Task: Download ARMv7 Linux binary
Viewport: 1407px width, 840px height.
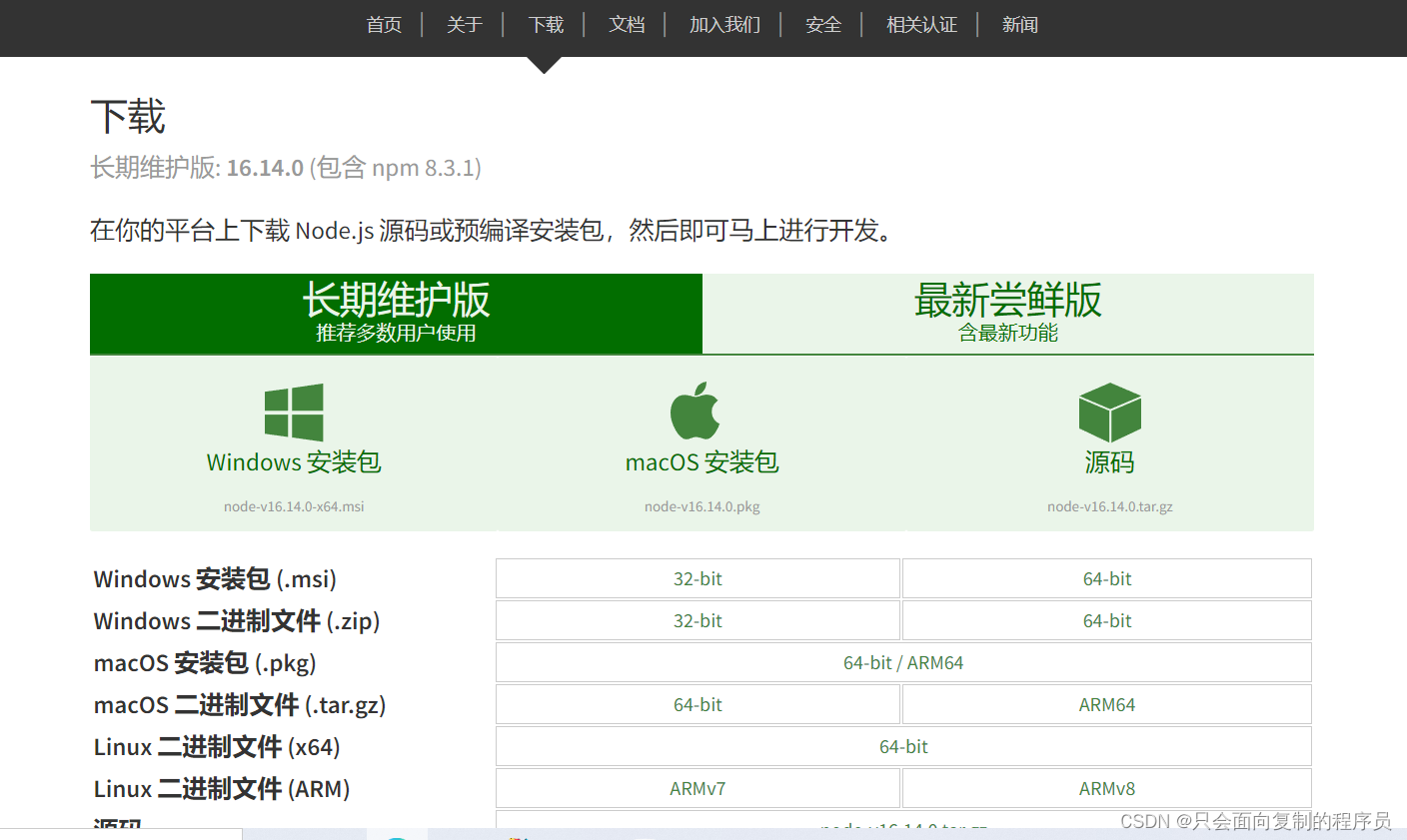Action: [x=698, y=789]
